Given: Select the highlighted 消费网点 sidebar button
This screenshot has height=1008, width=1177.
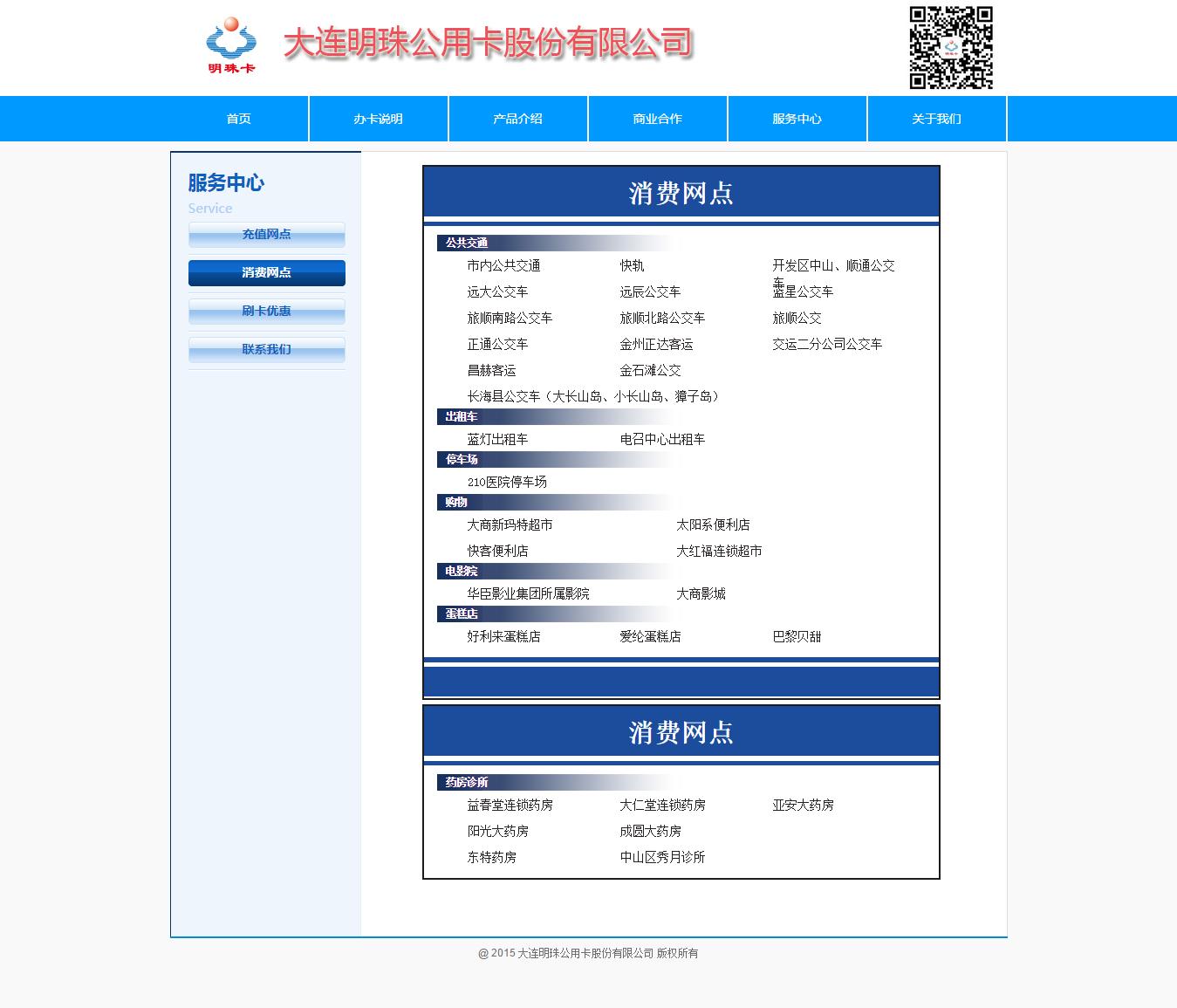Looking at the screenshot, I should pyautogui.click(x=267, y=273).
